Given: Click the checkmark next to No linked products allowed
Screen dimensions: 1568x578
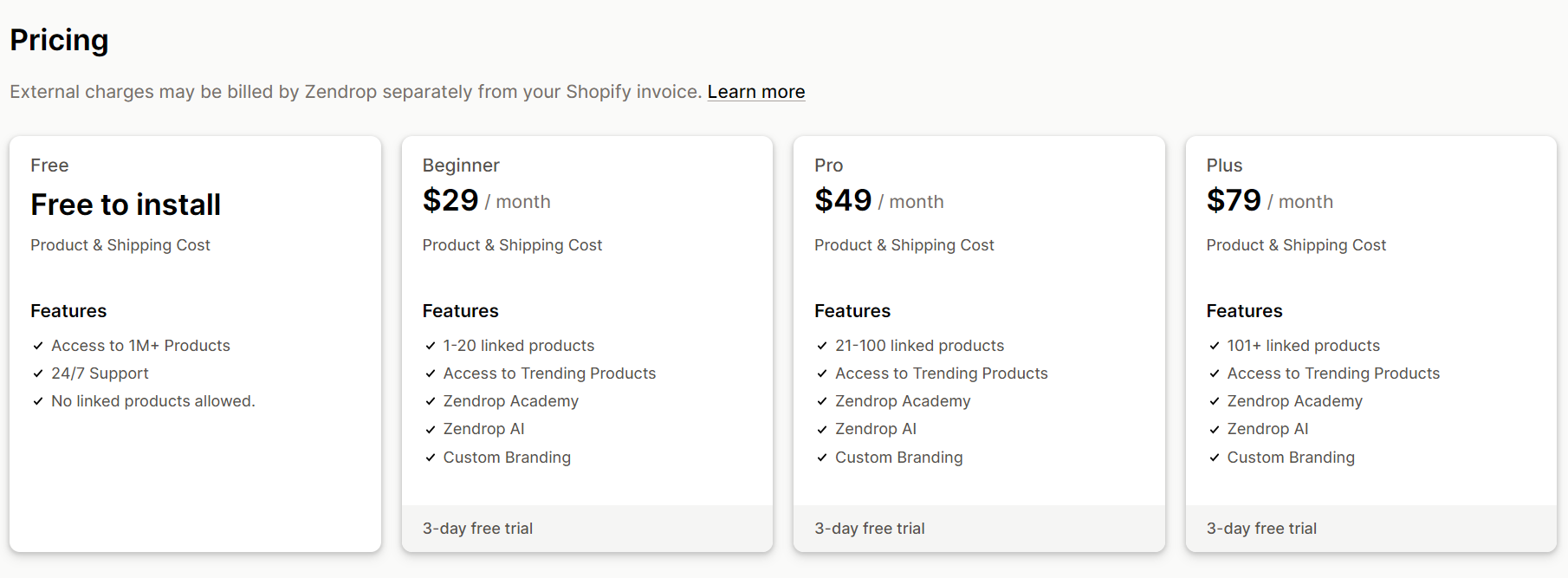Looking at the screenshot, I should tap(37, 400).
